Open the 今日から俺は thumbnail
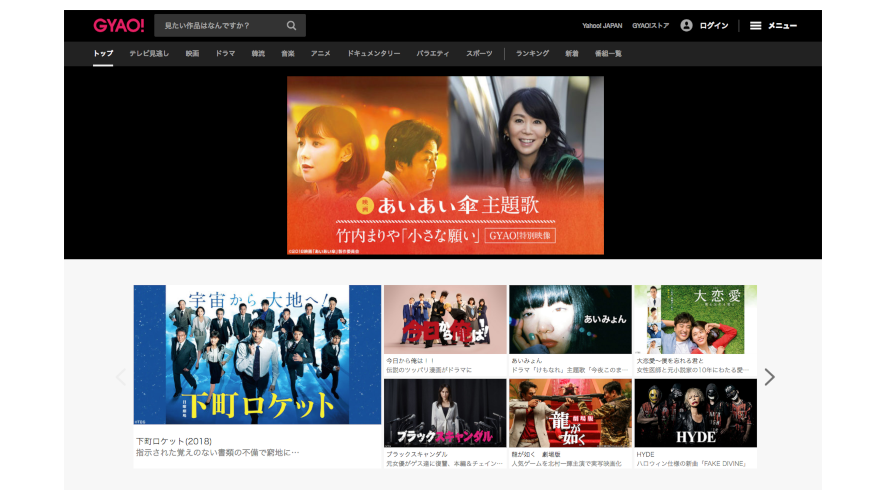The width and height of the screenshot is (880, 500). pos(445,319)
